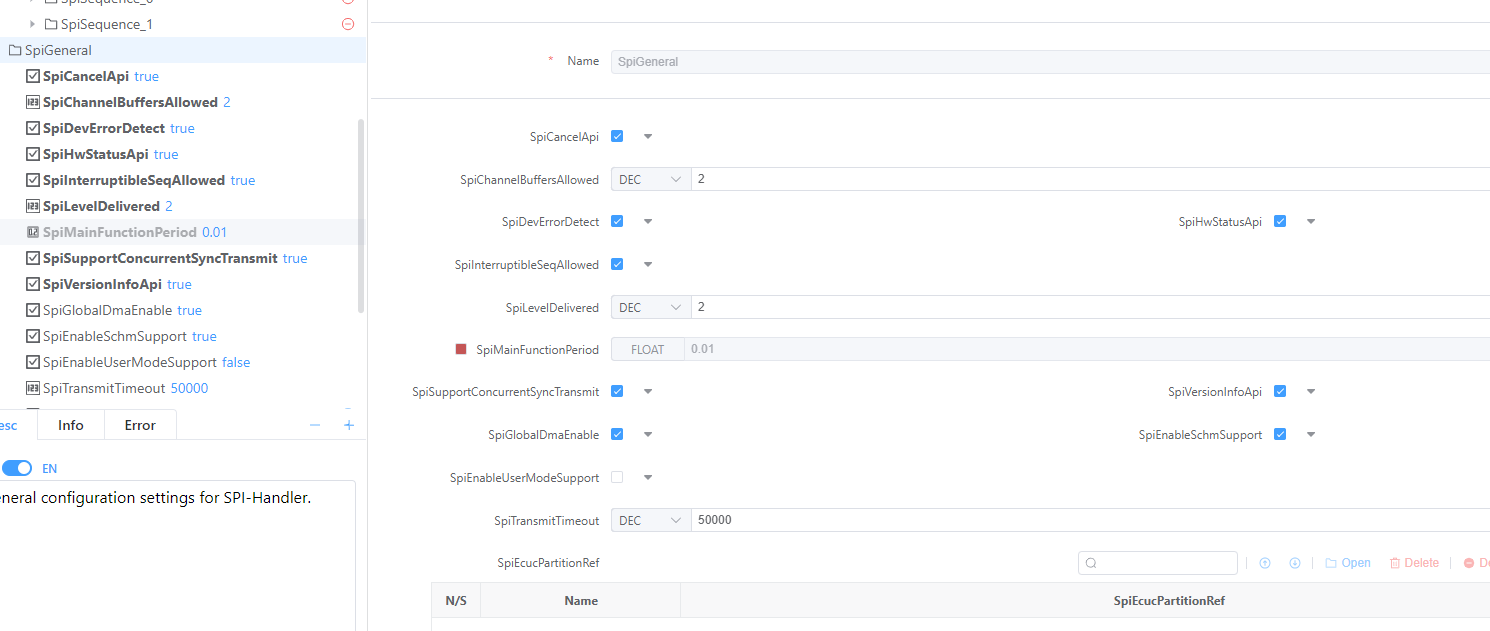Switch to the Info tab
The width and height of the screenshot is (1490, 631).
(x=71, y=425)
